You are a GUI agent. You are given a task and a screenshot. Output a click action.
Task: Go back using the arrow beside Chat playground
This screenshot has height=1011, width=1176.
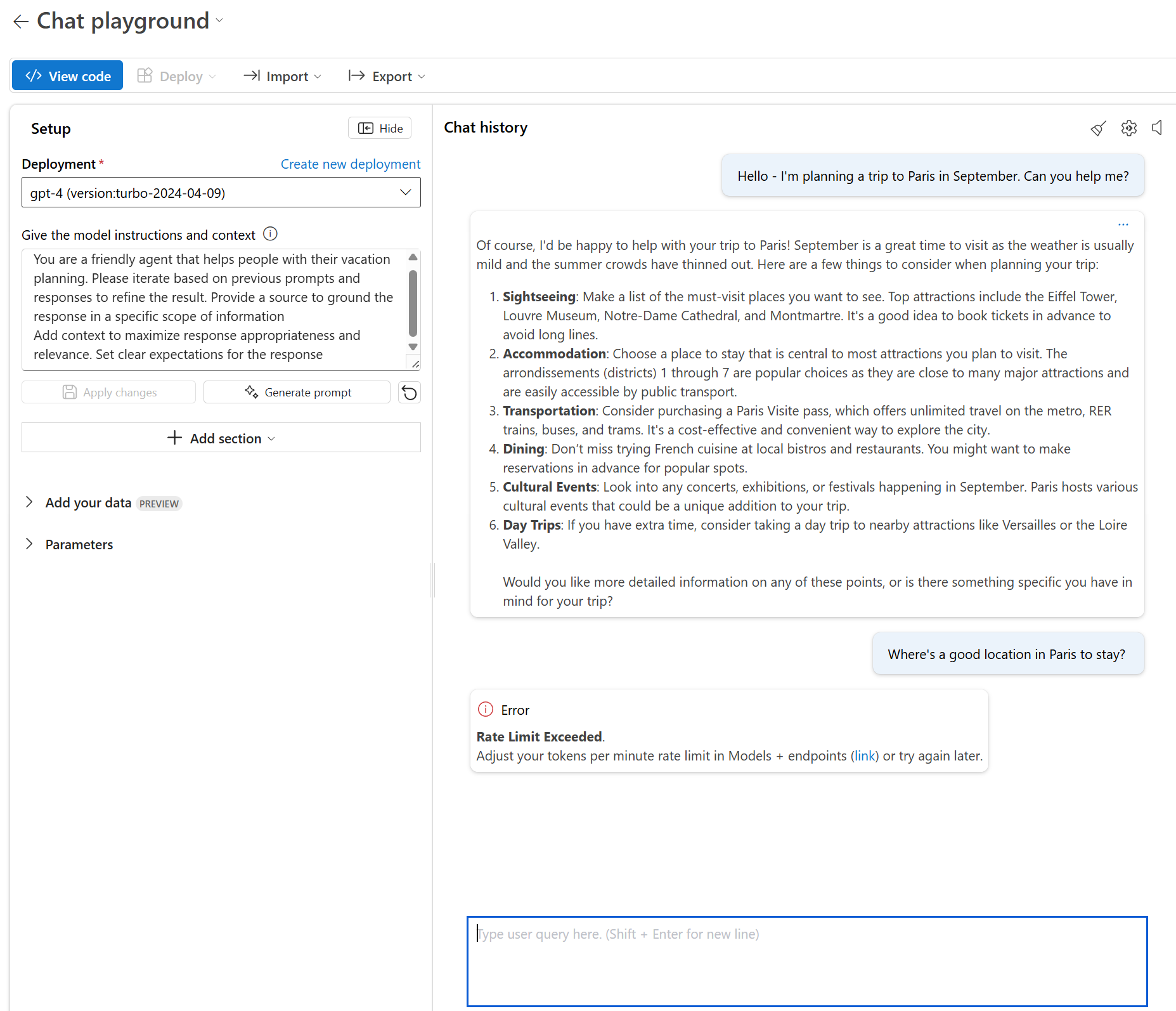coord(21,22)
